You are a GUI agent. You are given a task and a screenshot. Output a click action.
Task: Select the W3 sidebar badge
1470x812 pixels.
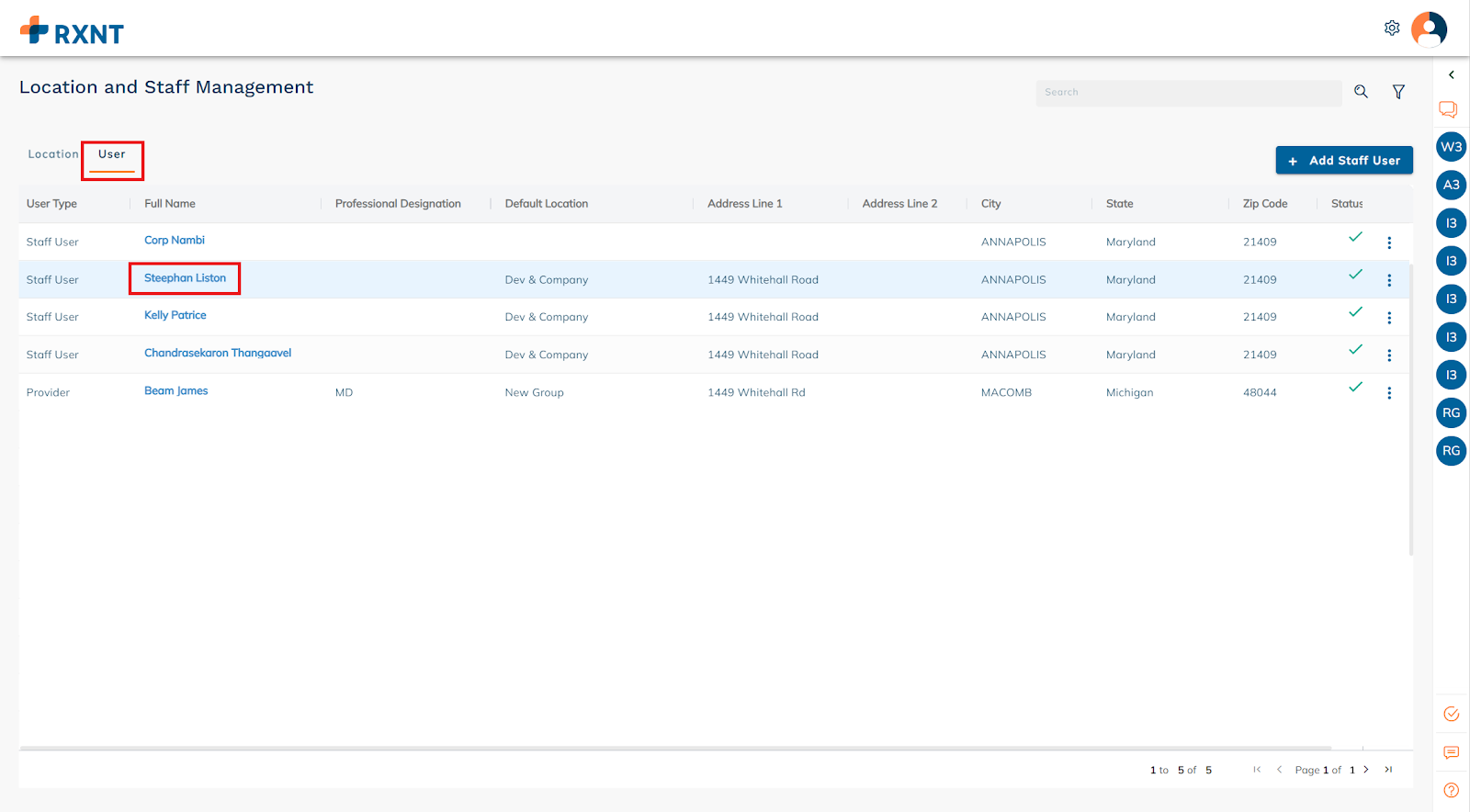click(x=1452, y=147)
